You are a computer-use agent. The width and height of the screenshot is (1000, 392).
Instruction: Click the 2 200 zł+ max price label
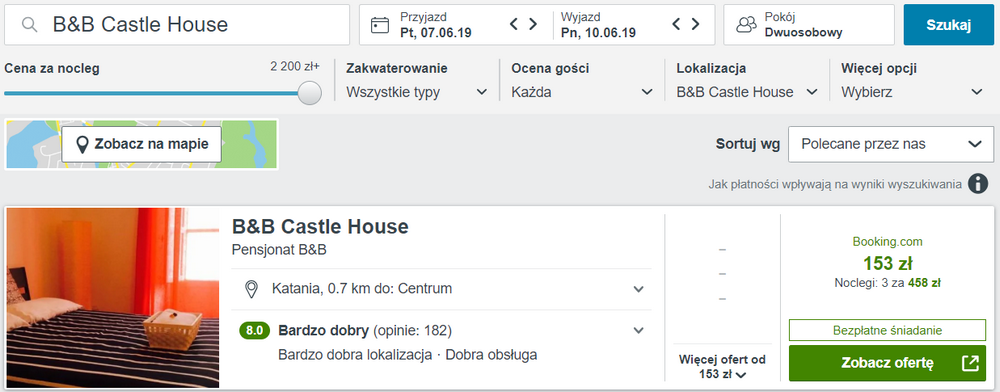click(x=295, y=66)
